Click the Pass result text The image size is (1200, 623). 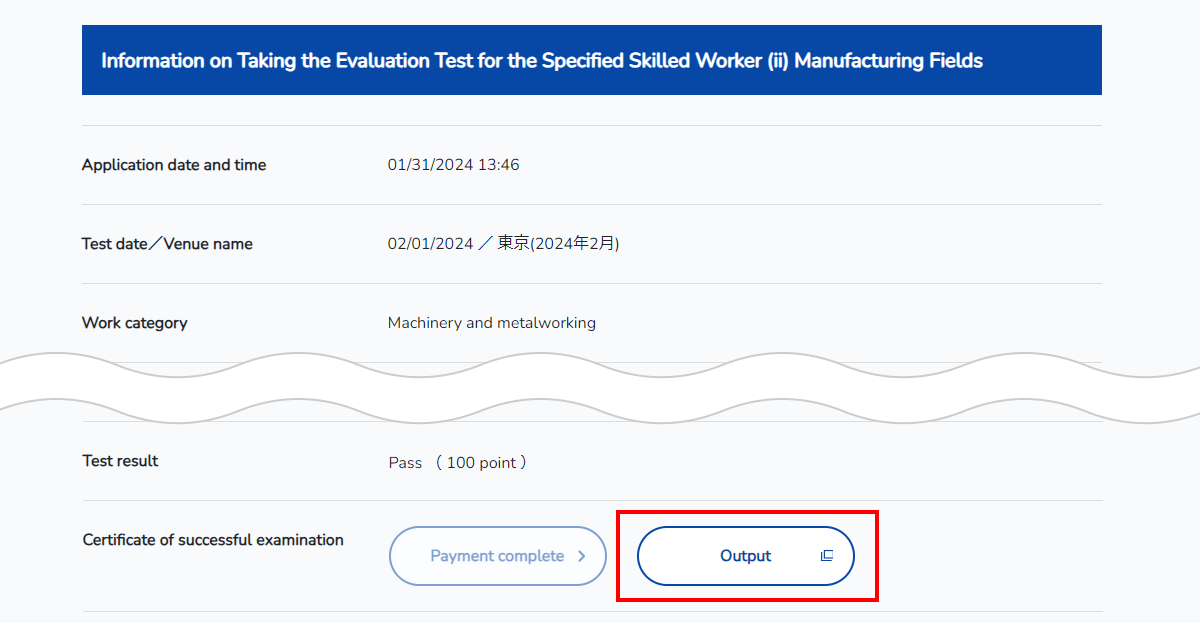coord(405,463)
